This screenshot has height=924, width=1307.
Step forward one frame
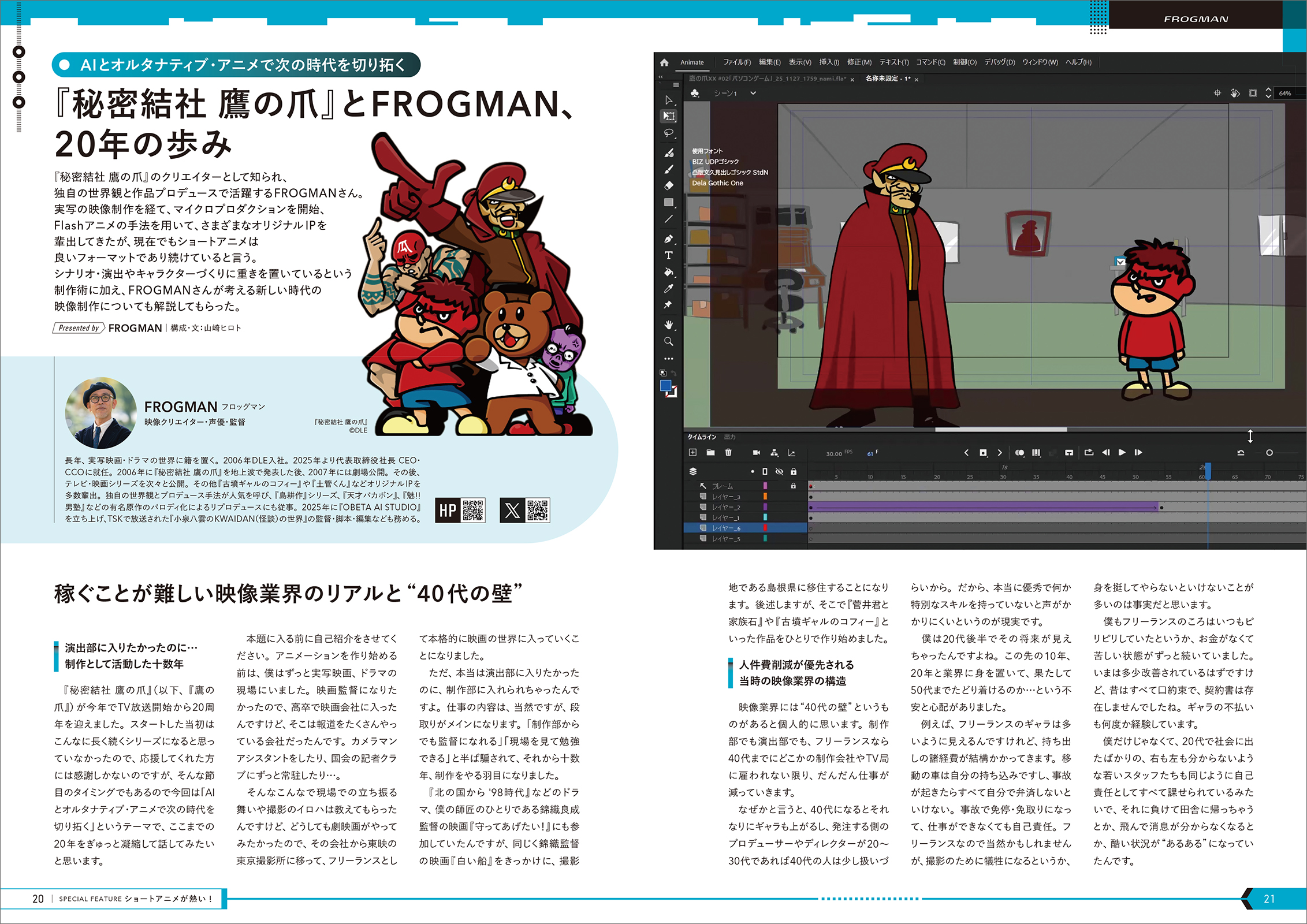click(x=1138, y=452)
